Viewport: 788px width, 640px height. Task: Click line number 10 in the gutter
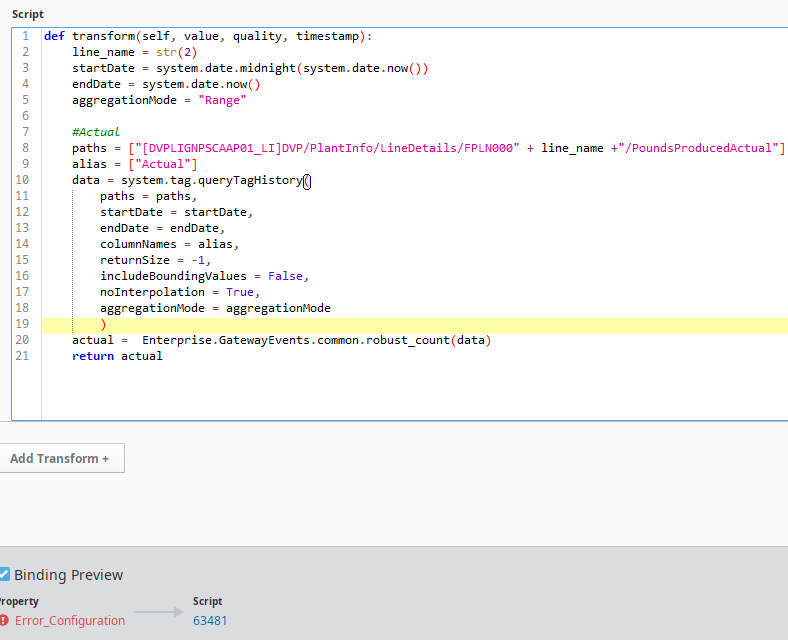(22, 180)
